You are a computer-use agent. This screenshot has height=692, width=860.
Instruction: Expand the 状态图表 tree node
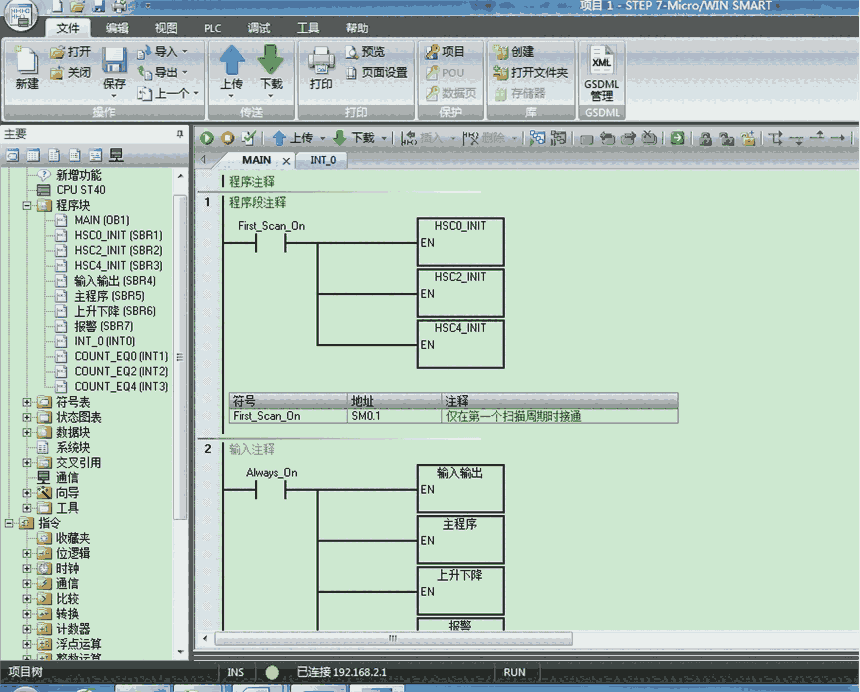(x=26, y=417)
